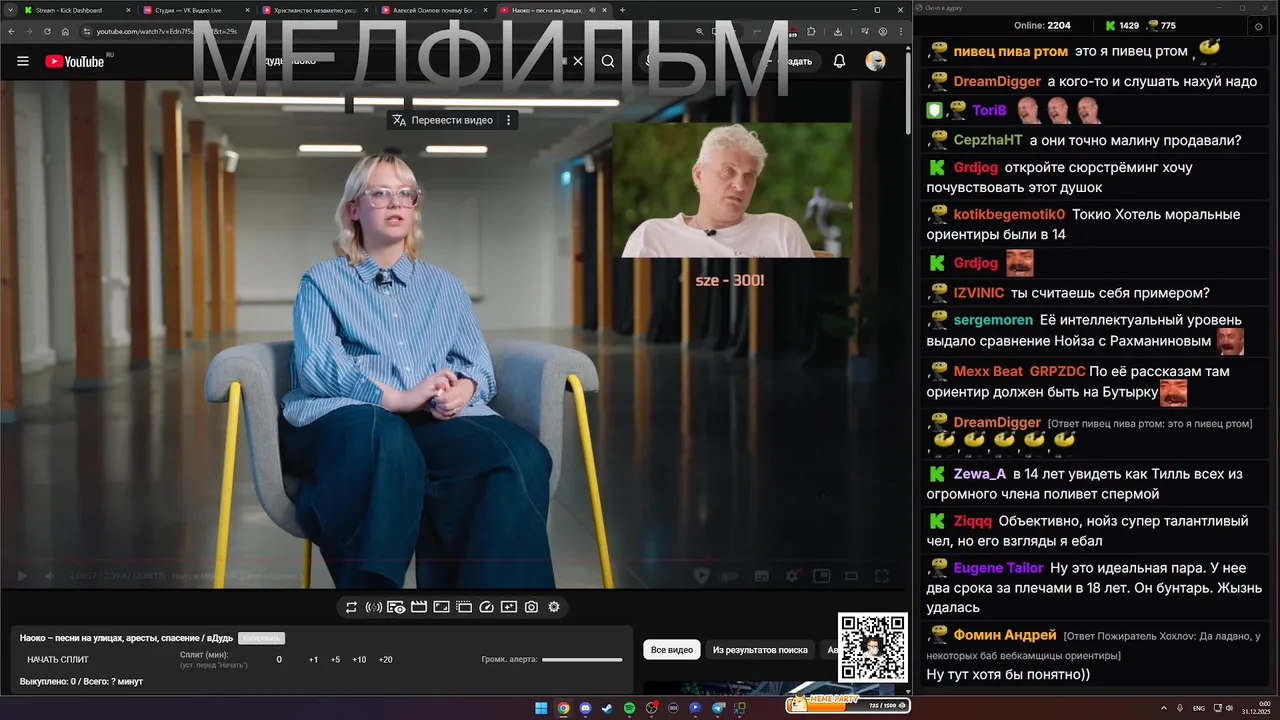Go back in browser navigation
Image resolution: width=1280 pixels, height=720 pixels.
(x=11, y=31)
